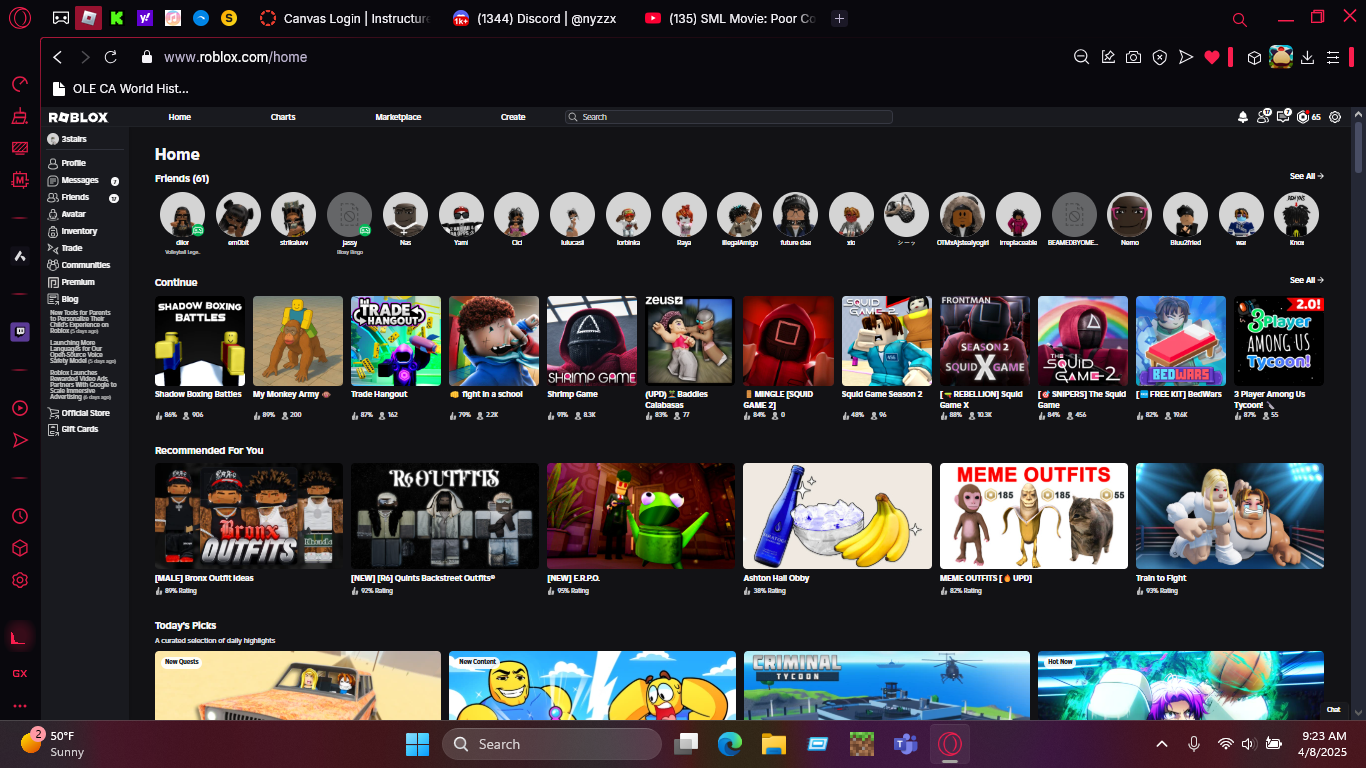Open the three-dots menu in Opera sidebar
The height and width of the screenshot is (768, 1366).
(20, 706)
